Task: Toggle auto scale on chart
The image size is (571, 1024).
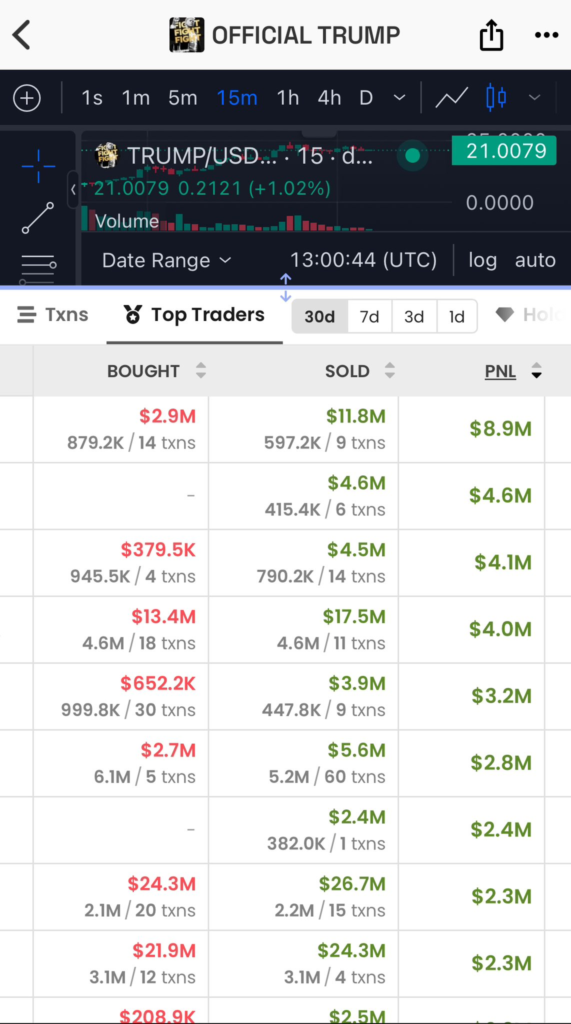Action: coord(535,261)
